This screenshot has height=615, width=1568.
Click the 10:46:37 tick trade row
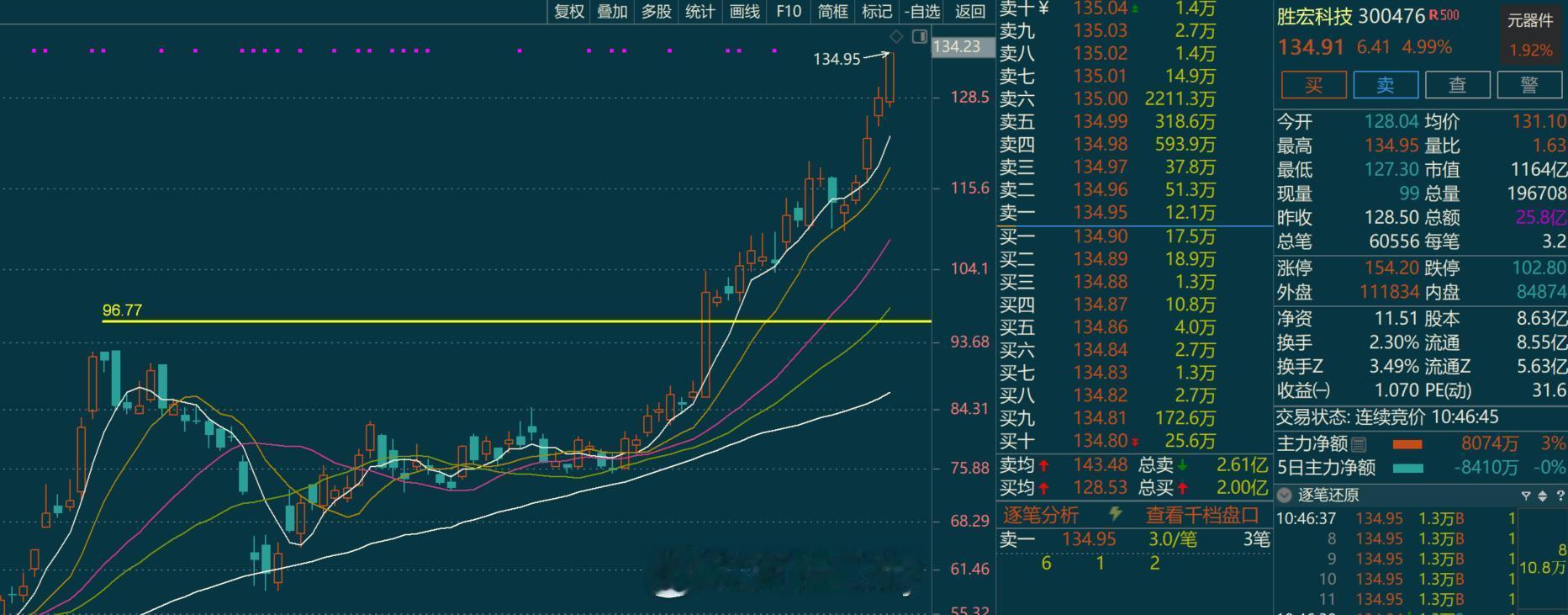pos(1397,519)
